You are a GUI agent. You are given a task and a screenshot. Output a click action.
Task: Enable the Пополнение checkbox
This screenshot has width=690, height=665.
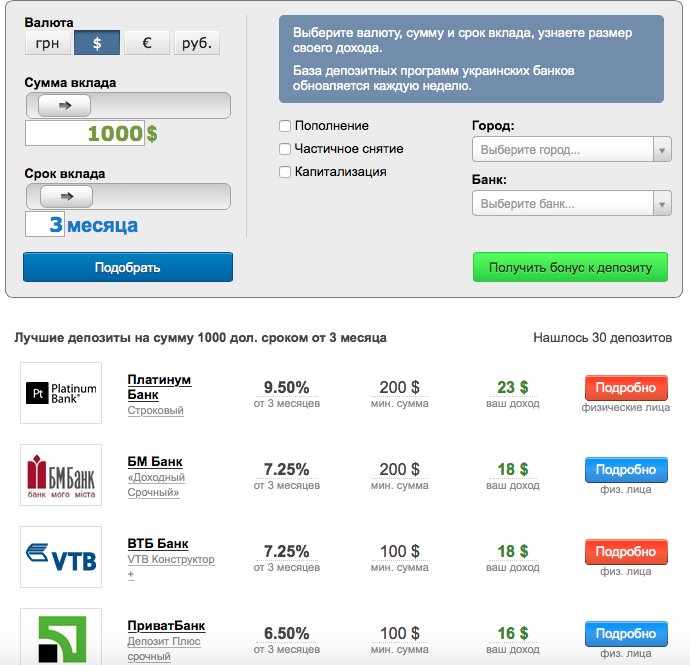285,126
